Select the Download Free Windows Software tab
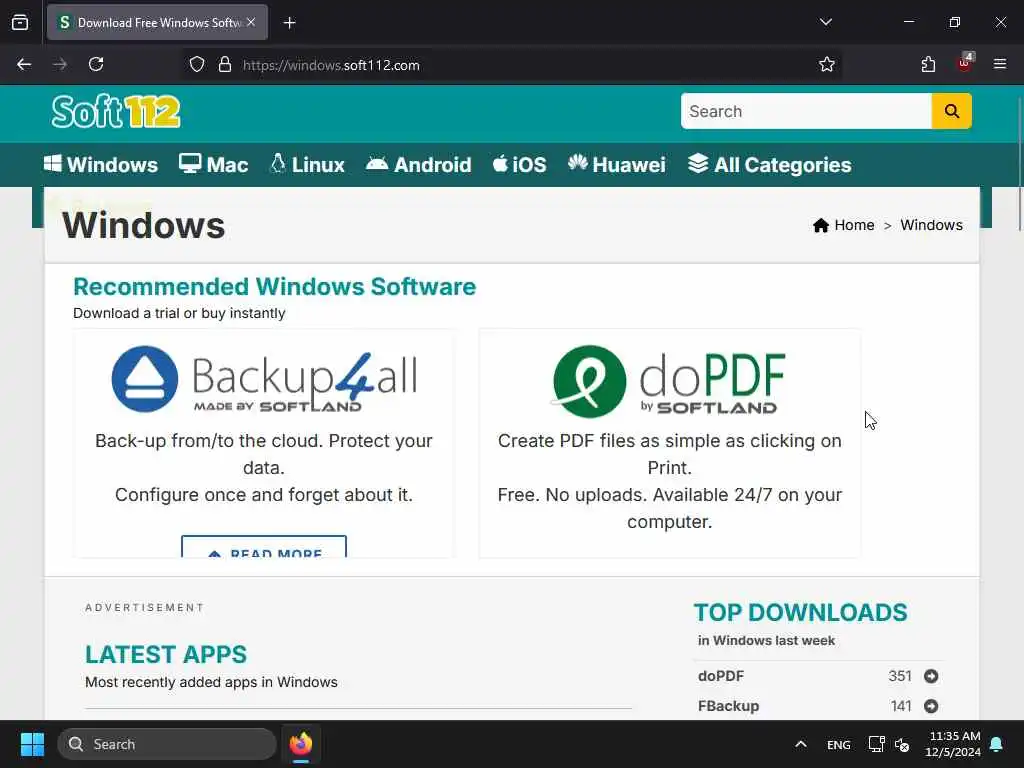This screenshot has height=768, width=1024. [x=157, y=23]
